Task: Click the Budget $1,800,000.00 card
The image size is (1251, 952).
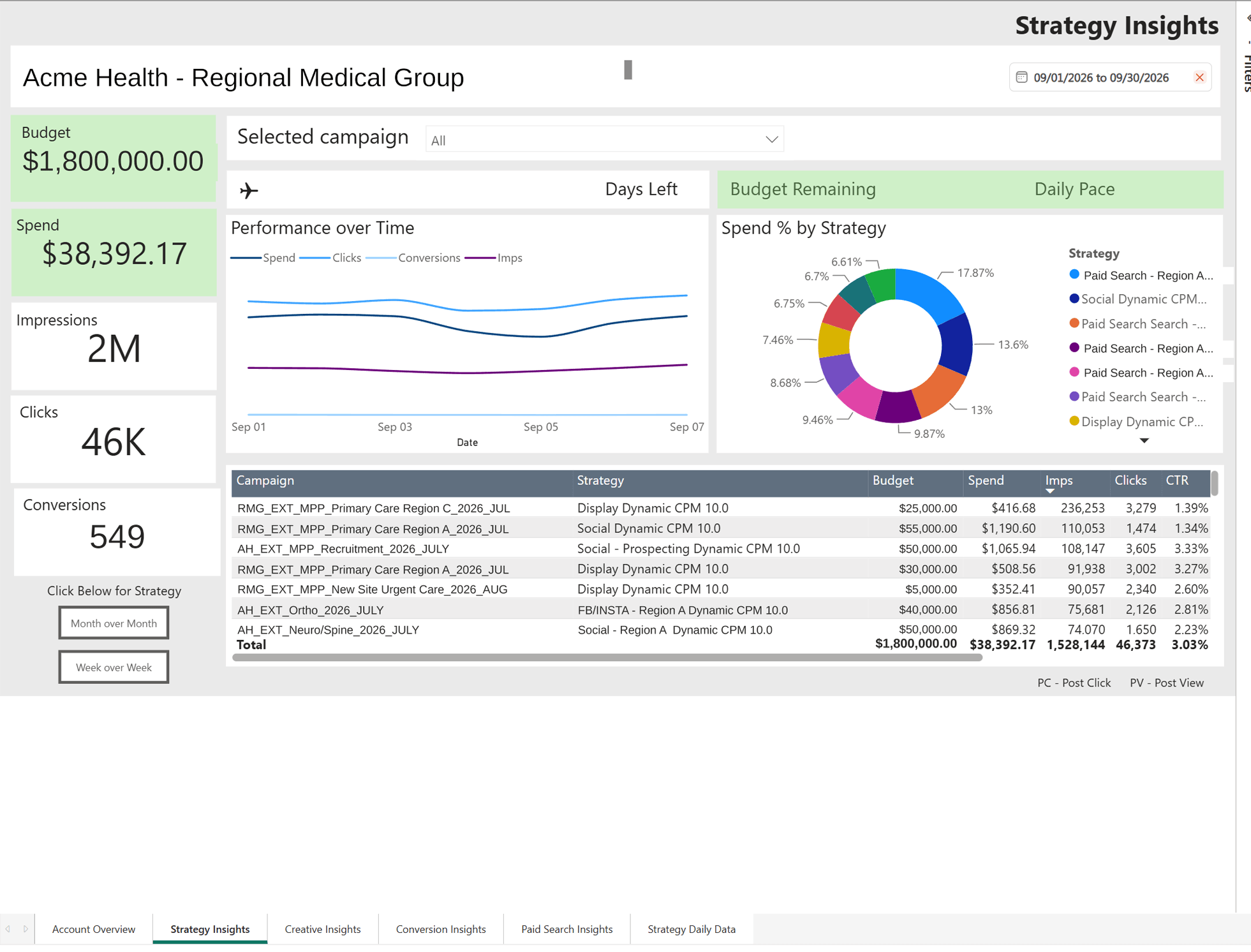Action: 114,158
